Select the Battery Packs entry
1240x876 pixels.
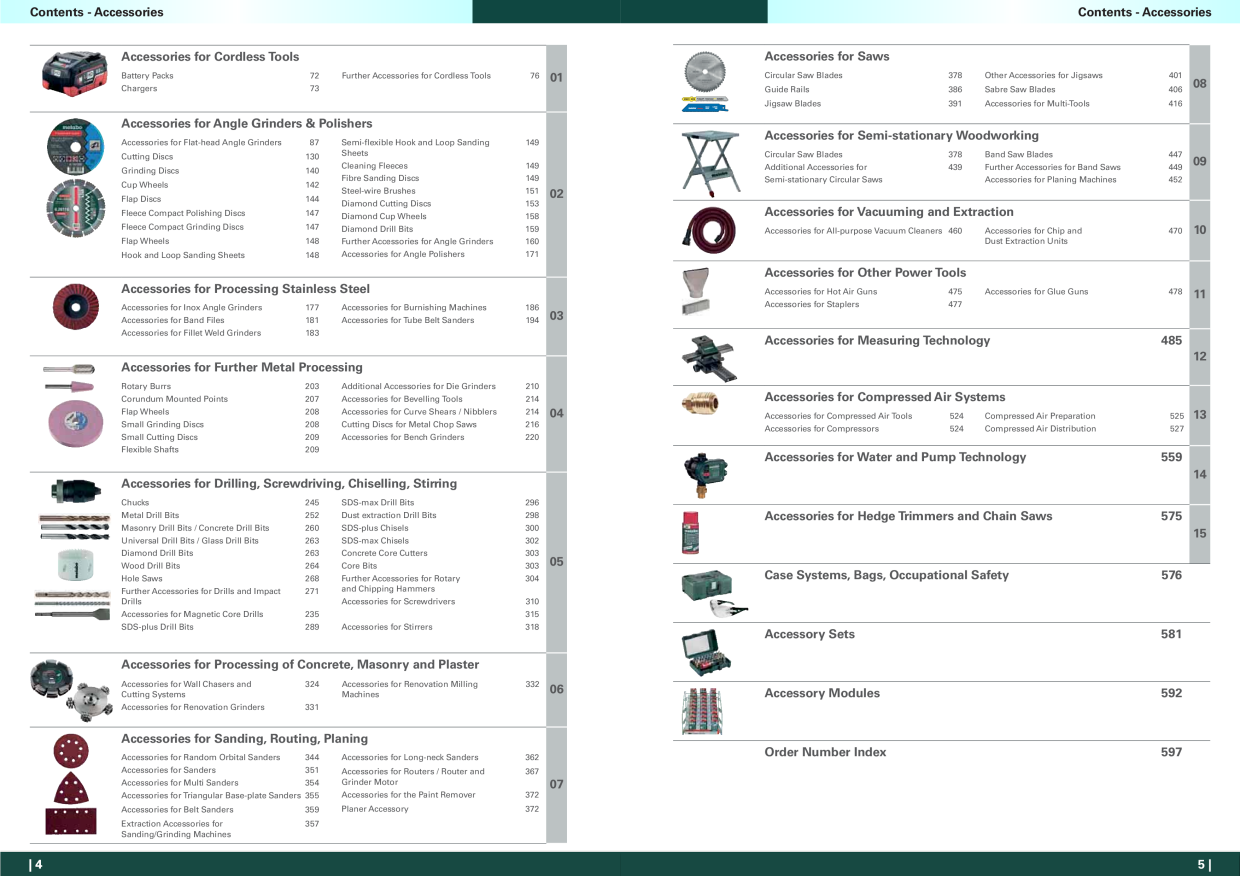tap(147, 76)
